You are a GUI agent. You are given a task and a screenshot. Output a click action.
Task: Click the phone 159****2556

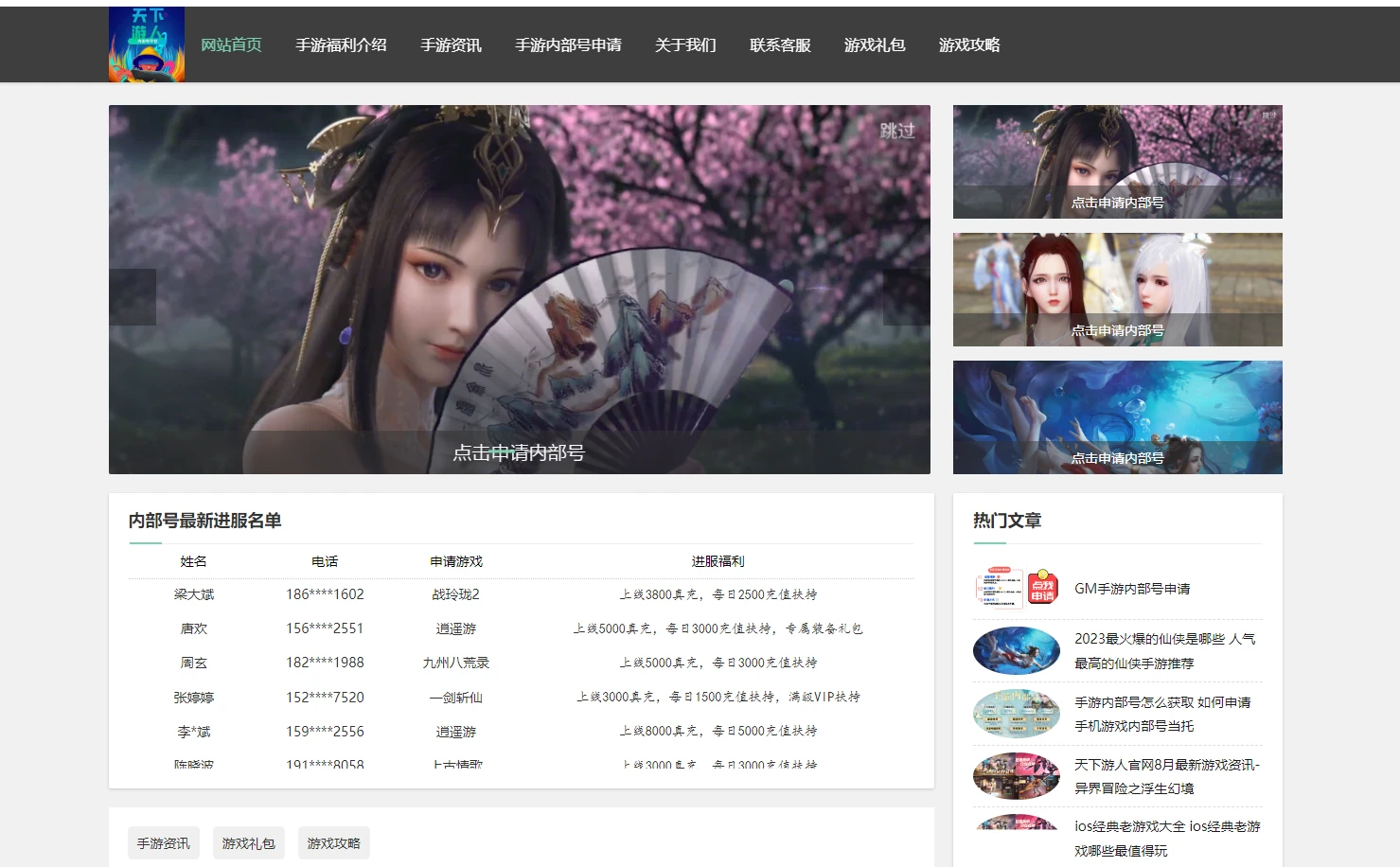(325, 732)
